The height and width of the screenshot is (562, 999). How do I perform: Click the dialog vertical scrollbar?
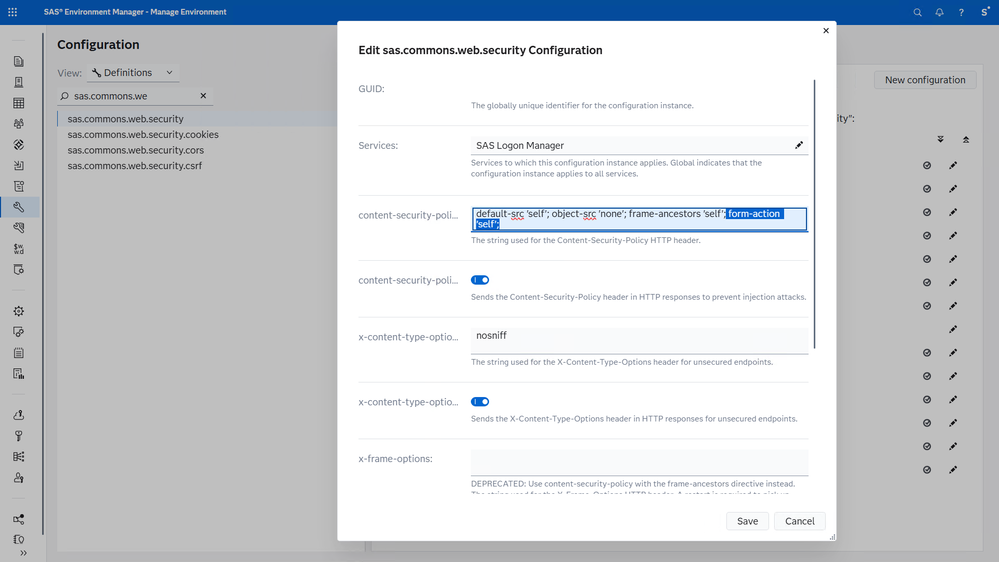814,214
